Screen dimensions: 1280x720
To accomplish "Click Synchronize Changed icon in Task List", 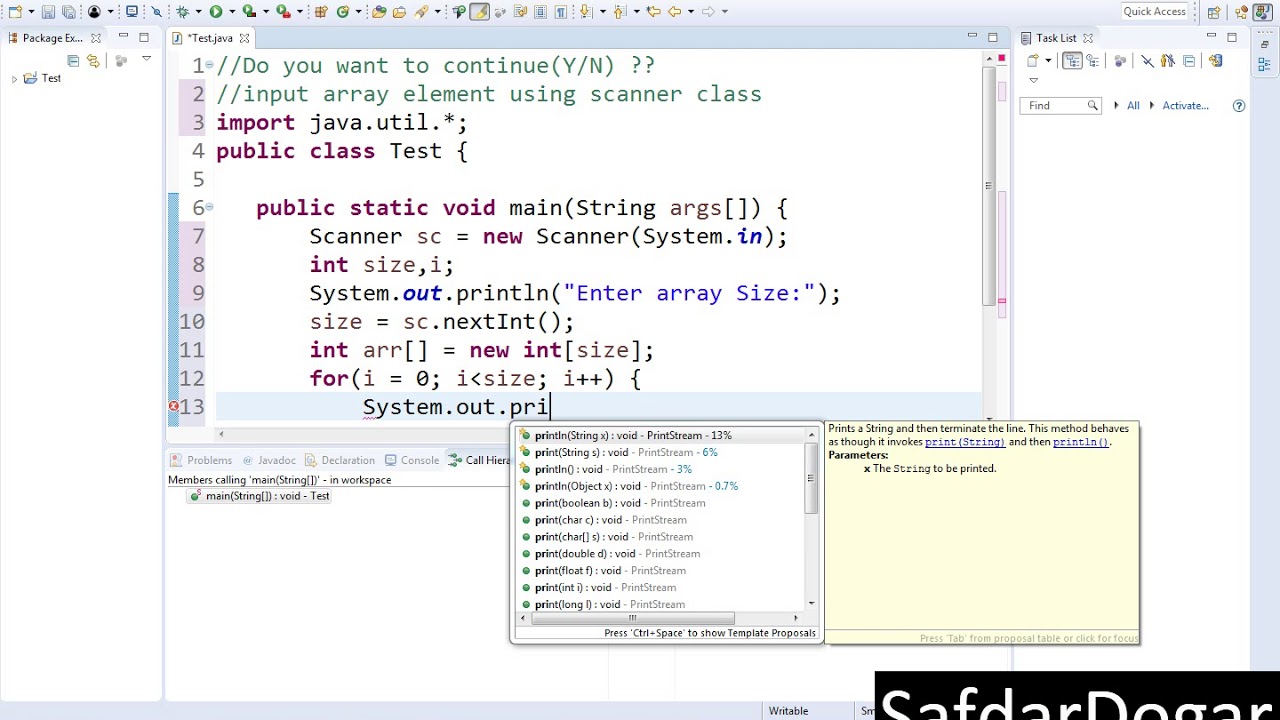I will (1216, 61).
